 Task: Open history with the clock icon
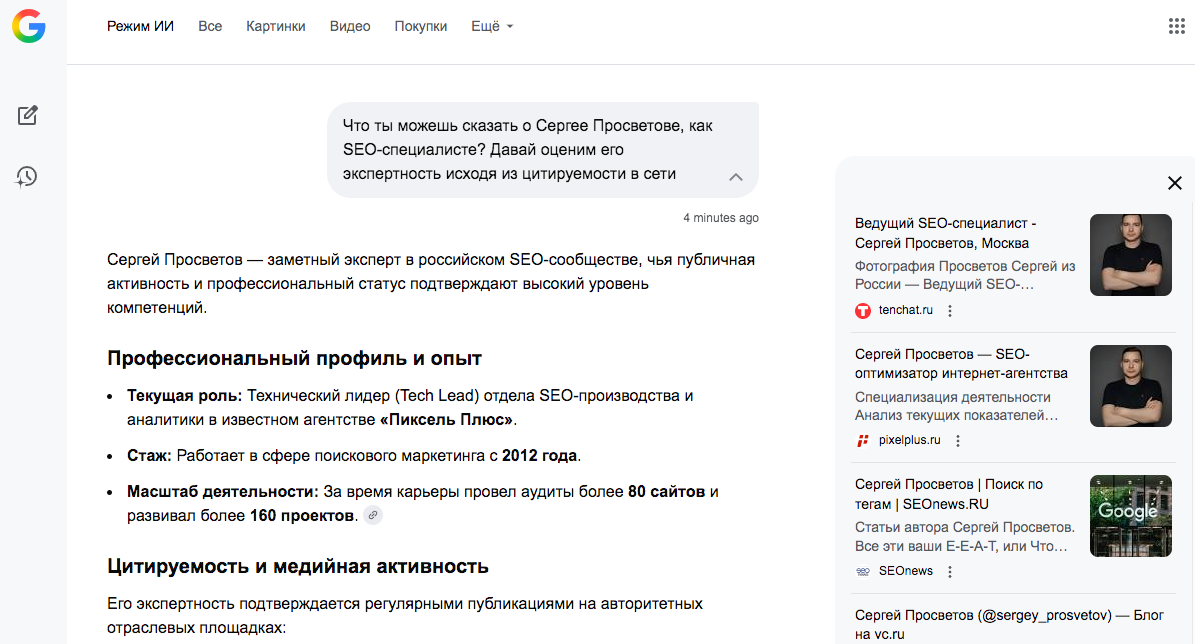tap(27, 176)
